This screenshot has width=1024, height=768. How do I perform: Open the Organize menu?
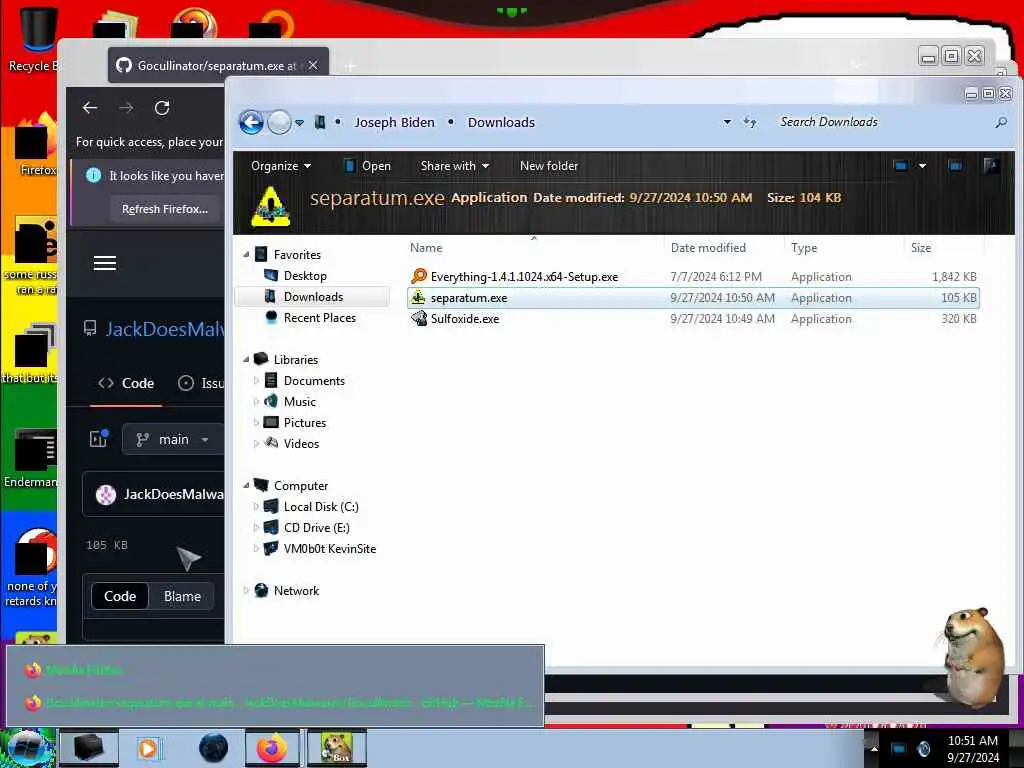click(x=281, y=166)
